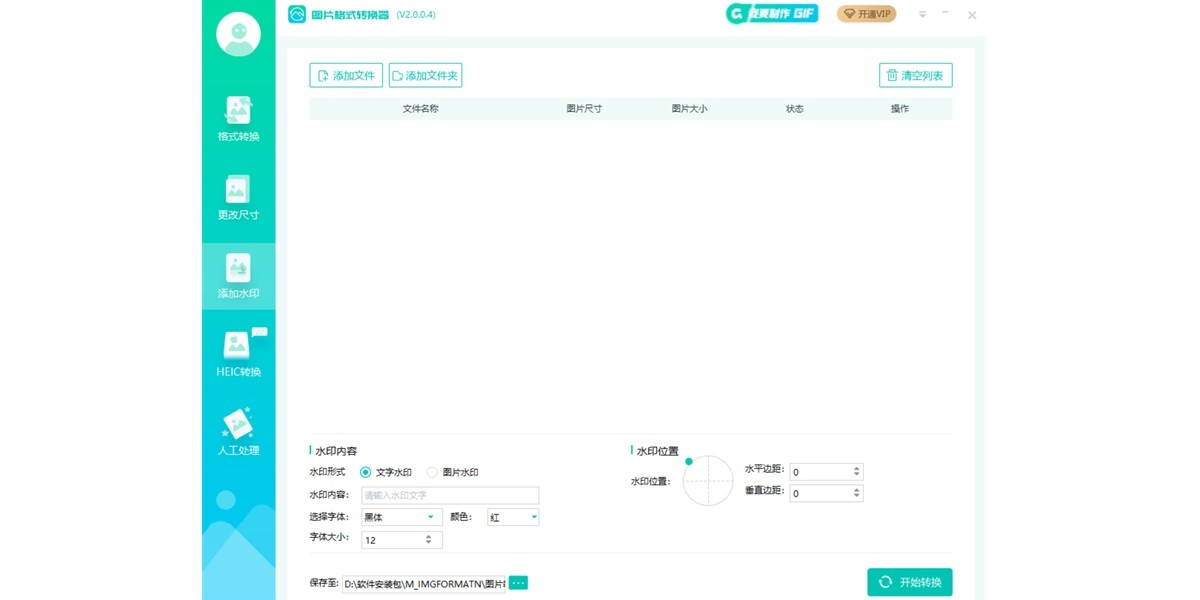Click the 添加文件 add files button
The image size is (1200, 600).
tap(345, 74)
